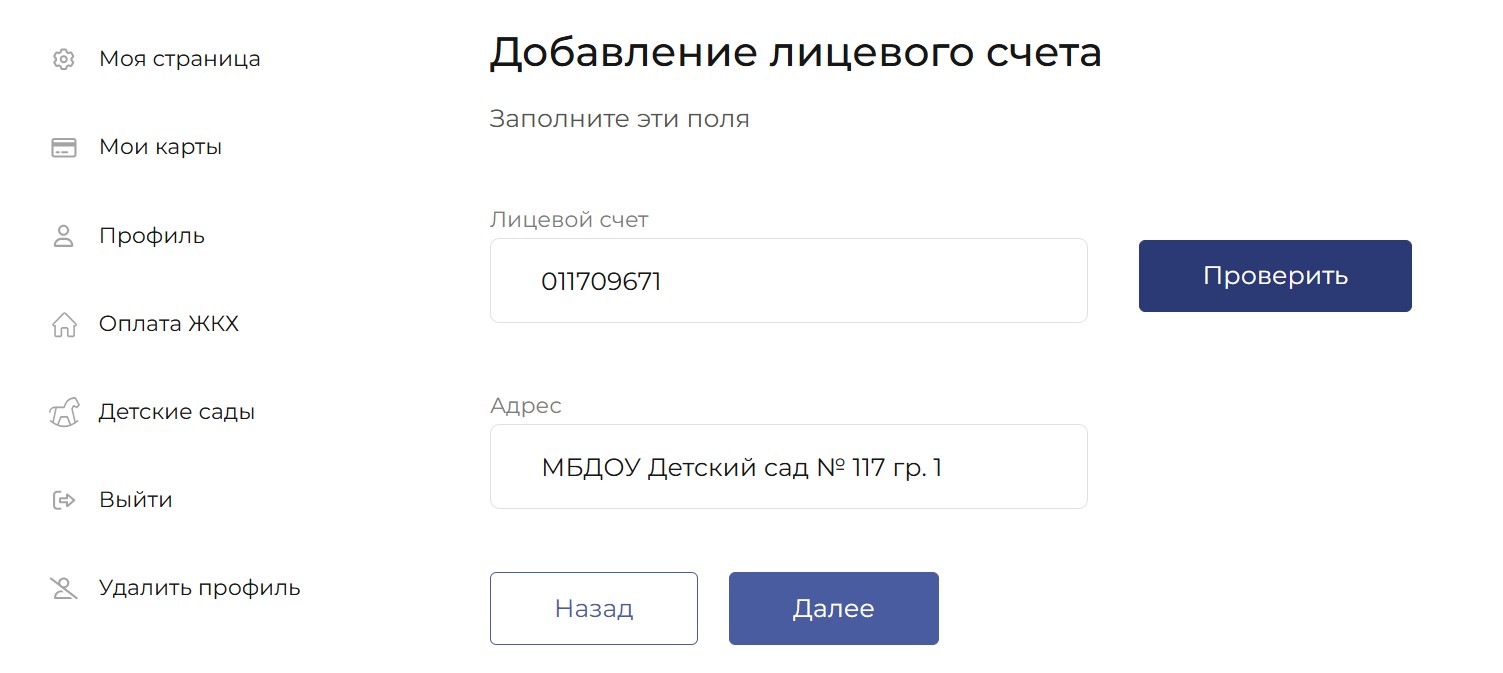
Task: Click the exit arrow icon beside Выйти
Action: (x=63, y=500)
